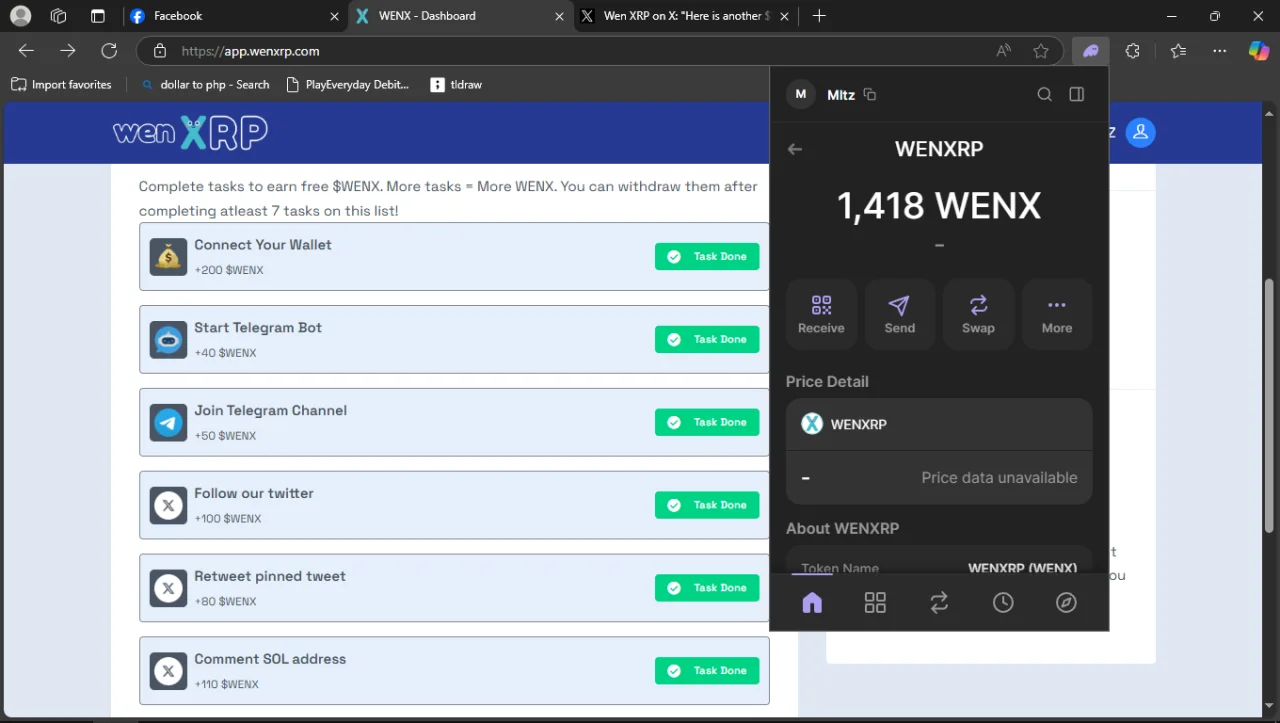Go back with the browser back arrow
The image size is (1280, 723).
26,51
